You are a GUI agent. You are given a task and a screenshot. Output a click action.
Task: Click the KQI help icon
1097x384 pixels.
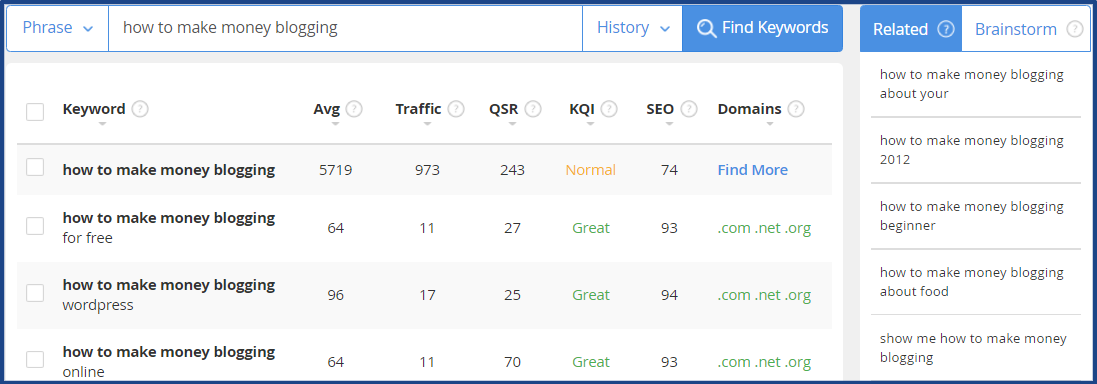pyautogui.click(x=609, y=109)
